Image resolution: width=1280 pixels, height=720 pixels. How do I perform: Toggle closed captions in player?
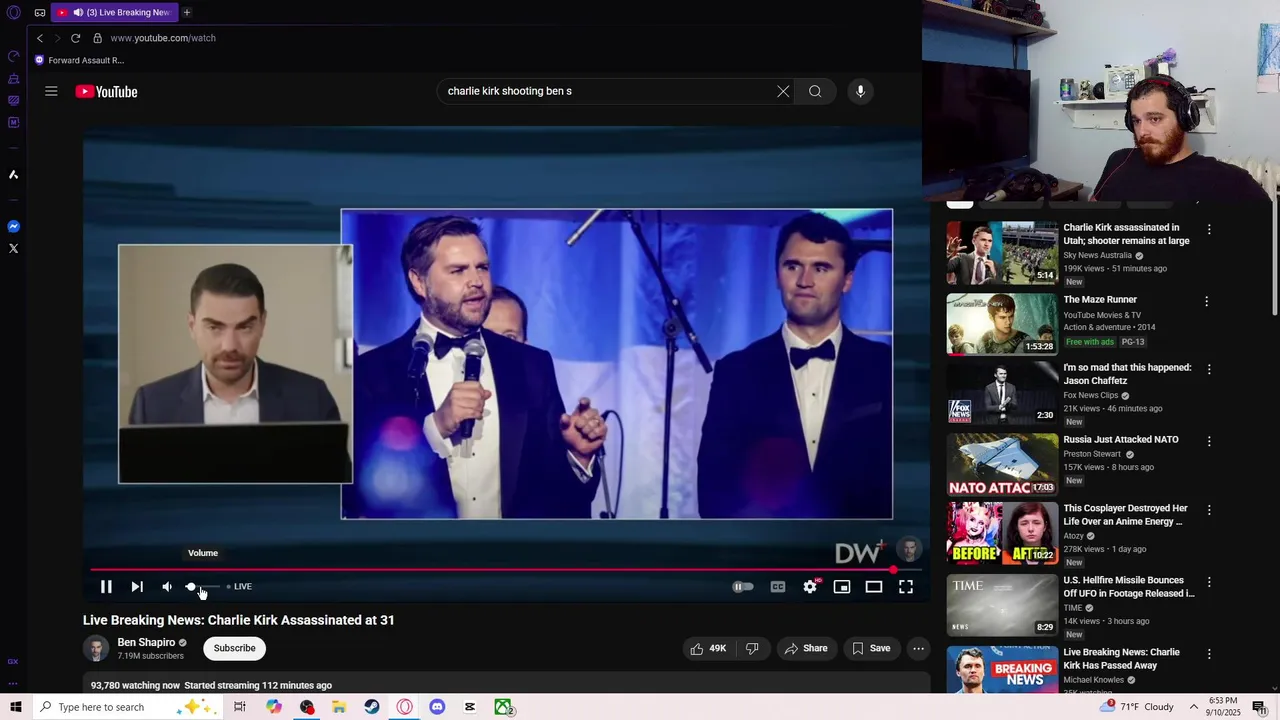778,587
